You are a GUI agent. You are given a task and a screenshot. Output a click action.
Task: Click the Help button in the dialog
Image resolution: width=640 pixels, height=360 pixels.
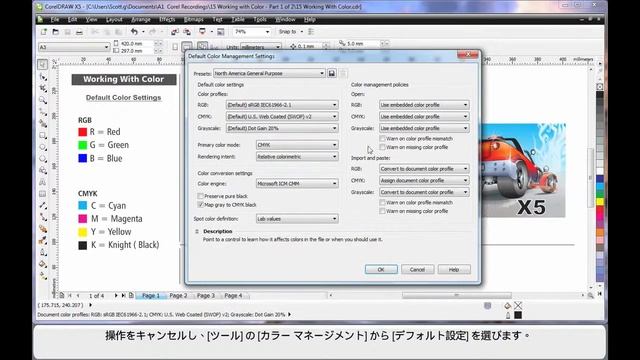(454, 269)
